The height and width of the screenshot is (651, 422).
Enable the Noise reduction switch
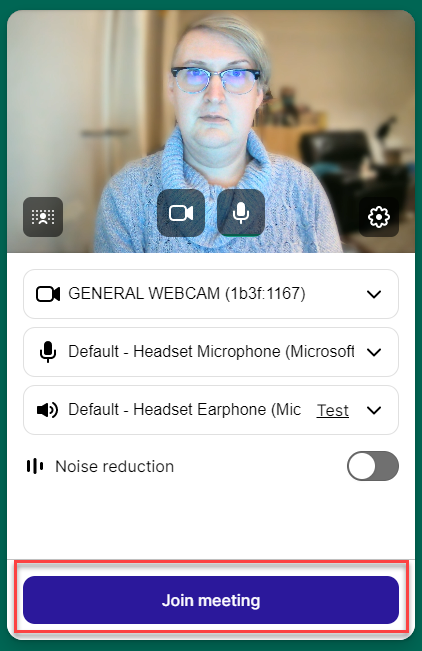(373, 466)
